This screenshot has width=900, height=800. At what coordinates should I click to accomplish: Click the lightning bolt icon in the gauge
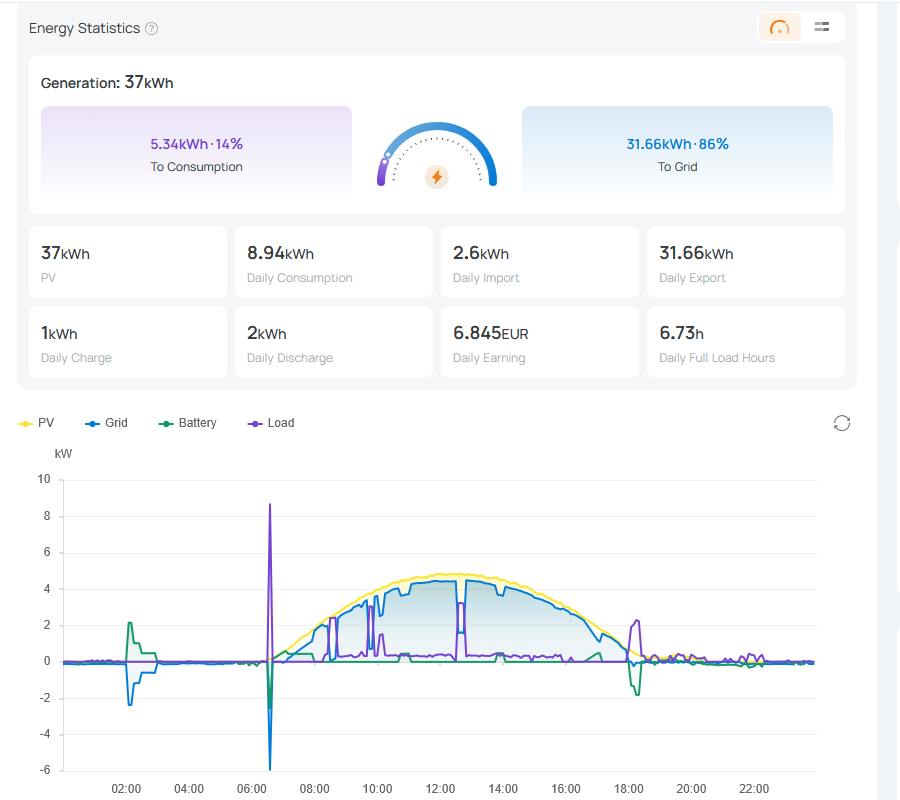click(x=437, y=177)
